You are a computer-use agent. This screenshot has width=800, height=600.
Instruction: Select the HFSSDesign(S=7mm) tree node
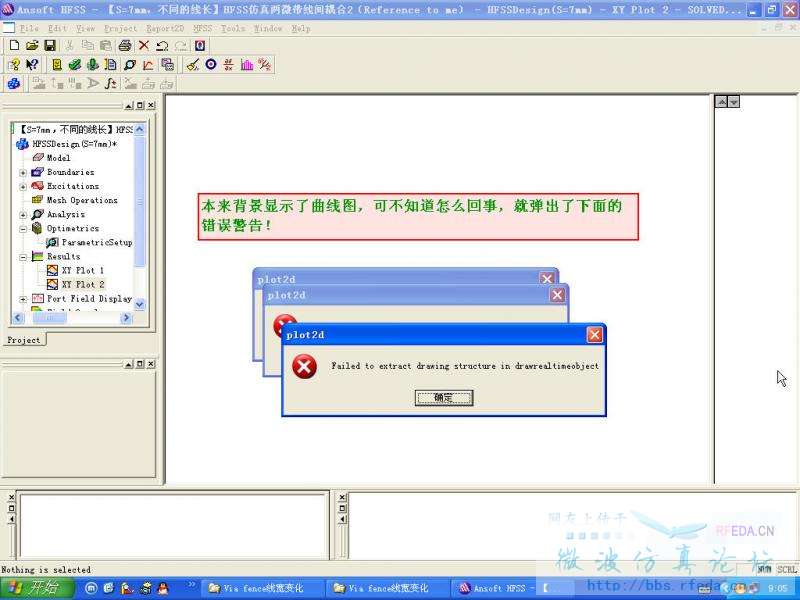[74, 144]
